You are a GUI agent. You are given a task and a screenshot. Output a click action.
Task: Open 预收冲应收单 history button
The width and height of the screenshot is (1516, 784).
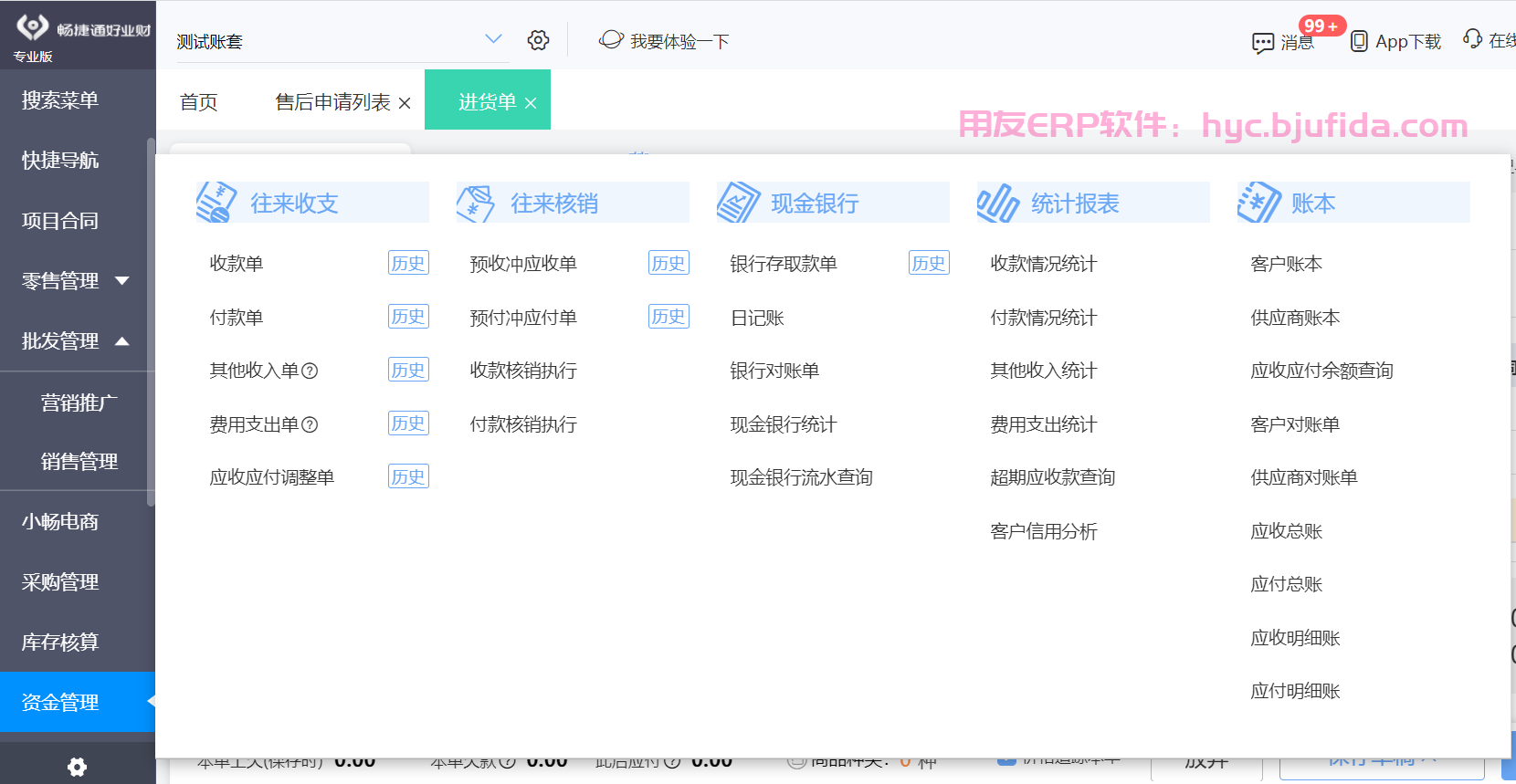pyautogui.click(x=669, y=263)
